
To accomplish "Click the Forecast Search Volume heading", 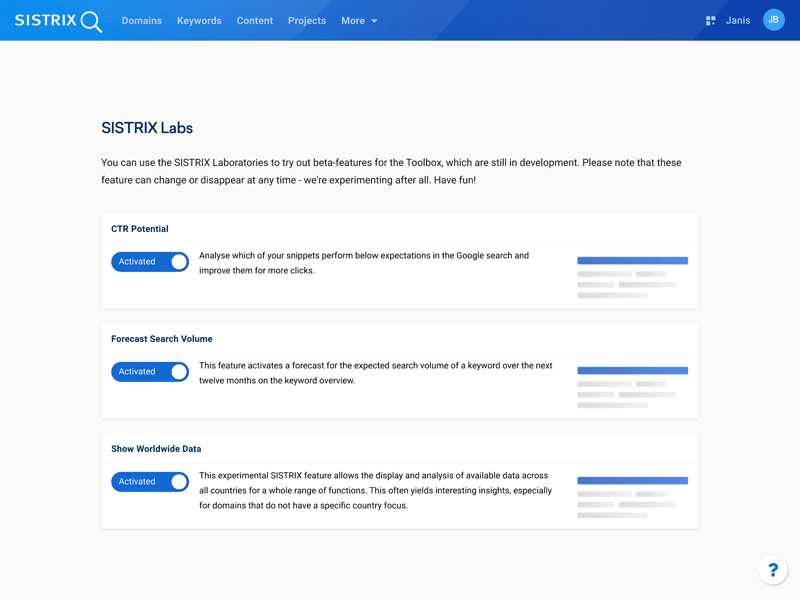I will [x=161, y=339].
